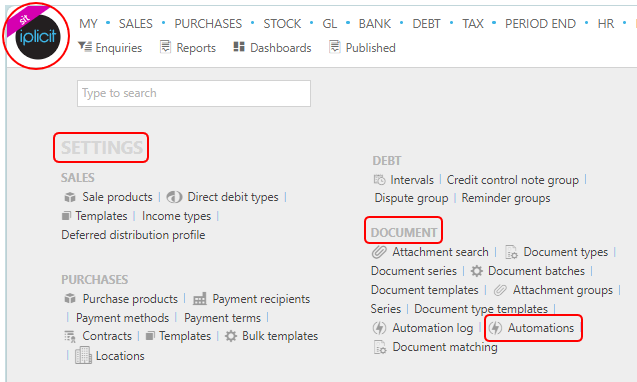The height and width of the screenshot is (382, 637).
Task: Open the PERIOD END menu
Action: click(540, 24)
